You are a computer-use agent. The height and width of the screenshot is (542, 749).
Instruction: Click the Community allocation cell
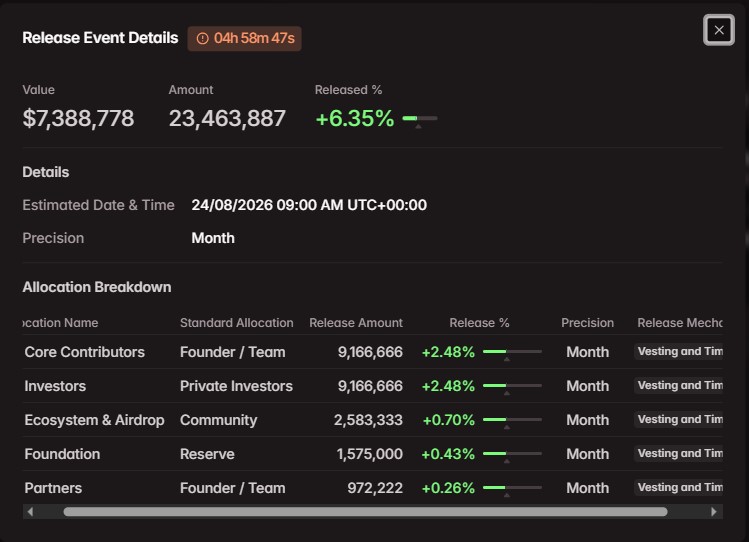[x=218, y=420]
